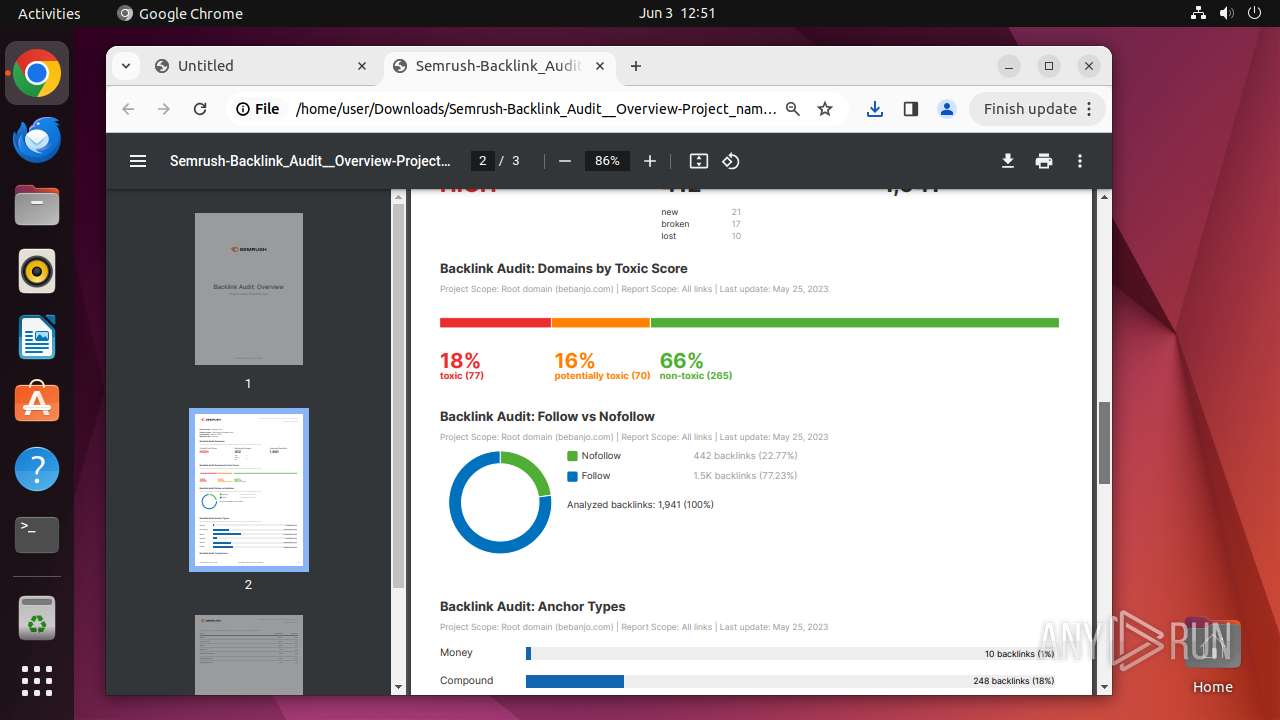Click "Backlink Audit: Follow vs Nofollow" heading
This screenshot has height=720, width=1280.
[547, 416]
